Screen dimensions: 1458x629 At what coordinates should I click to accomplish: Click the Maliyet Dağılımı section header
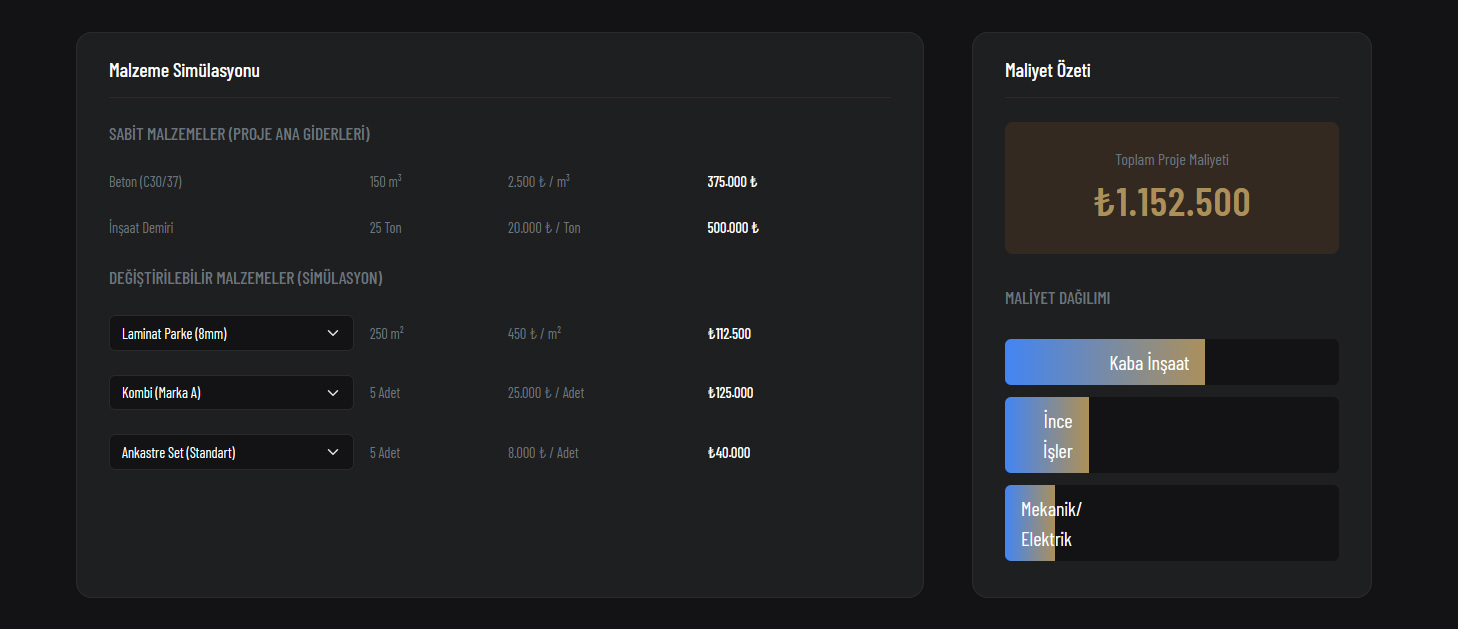1057,298
